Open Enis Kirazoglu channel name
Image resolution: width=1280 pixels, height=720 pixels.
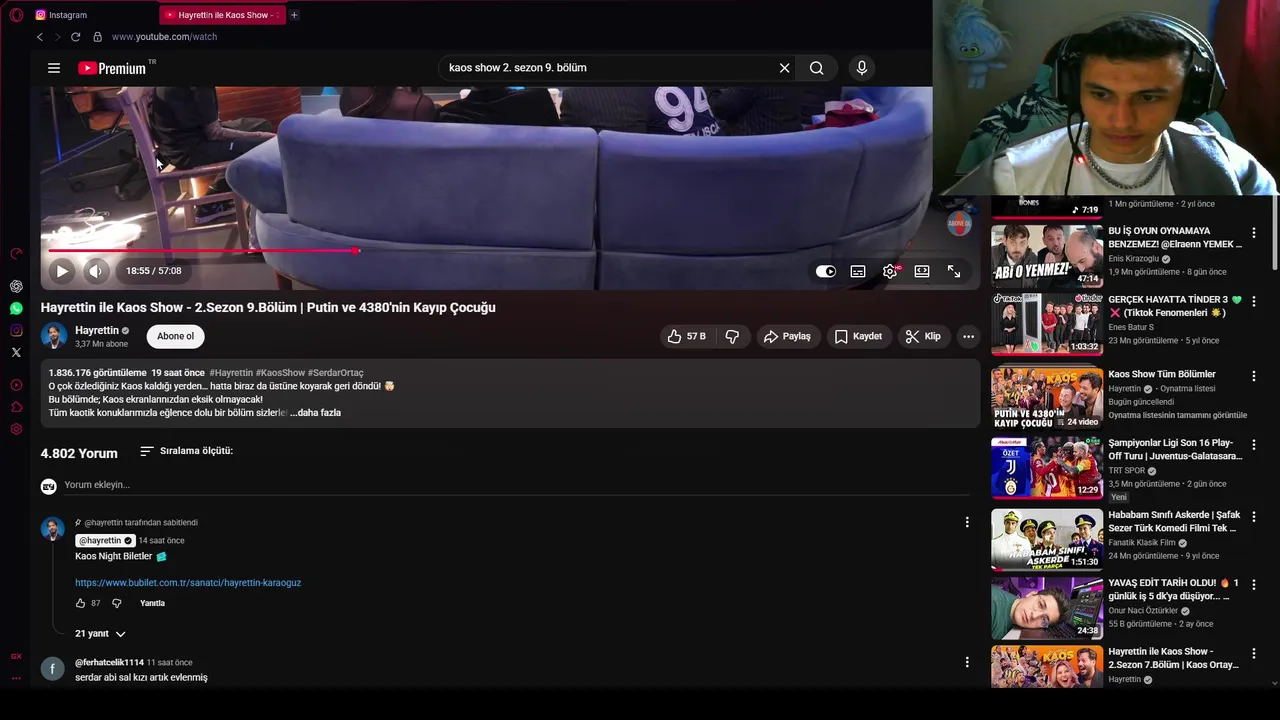coord(1133,258)
